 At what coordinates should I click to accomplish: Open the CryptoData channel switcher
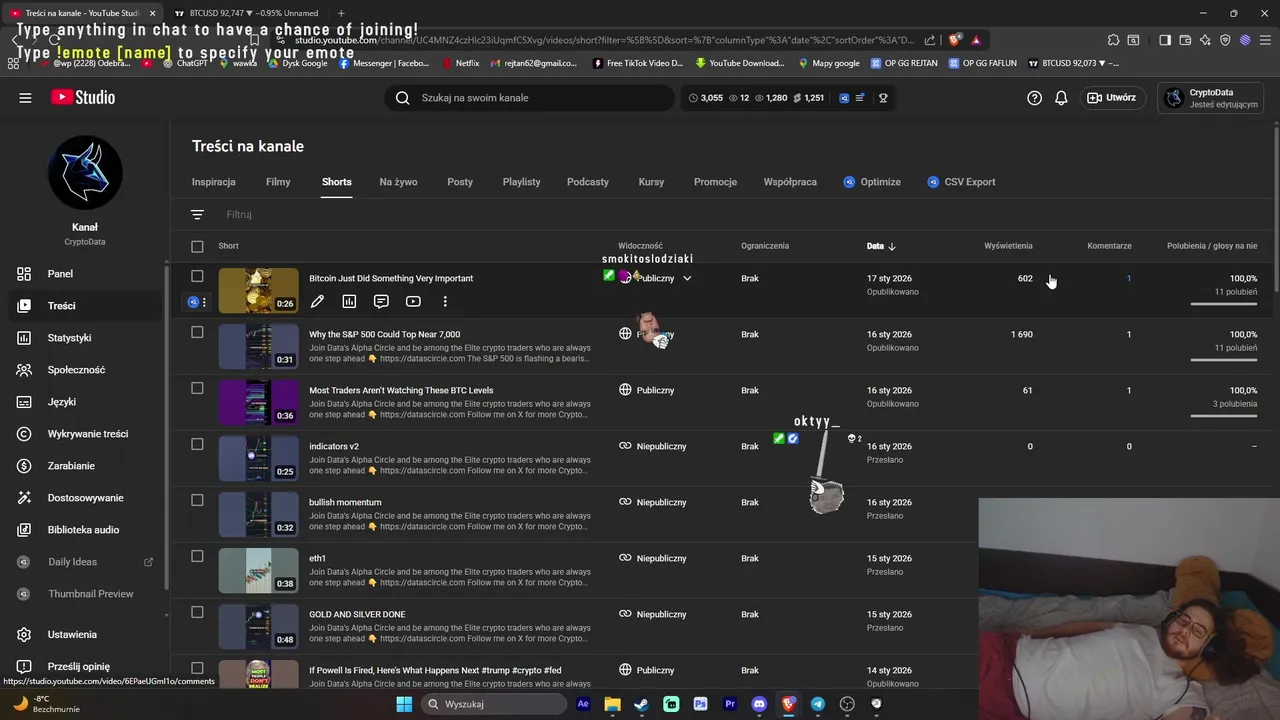tap(1212, 98)
